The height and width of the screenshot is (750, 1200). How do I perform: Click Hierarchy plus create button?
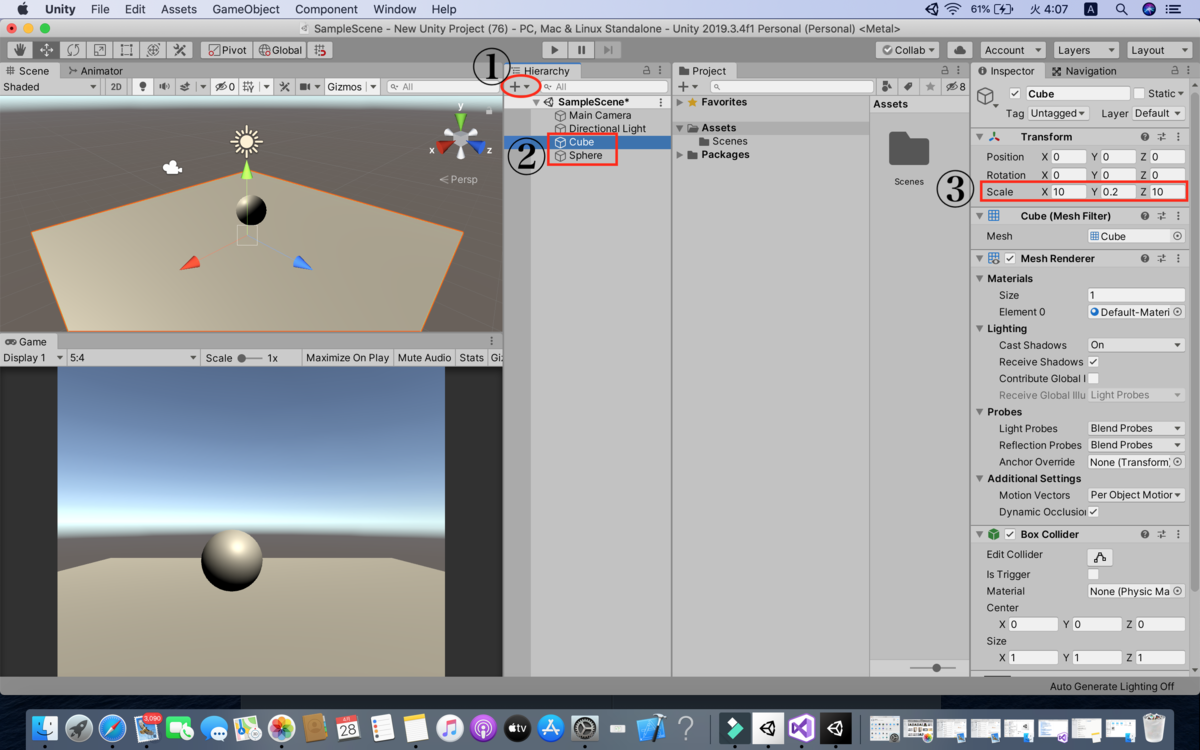pos(520,87)
